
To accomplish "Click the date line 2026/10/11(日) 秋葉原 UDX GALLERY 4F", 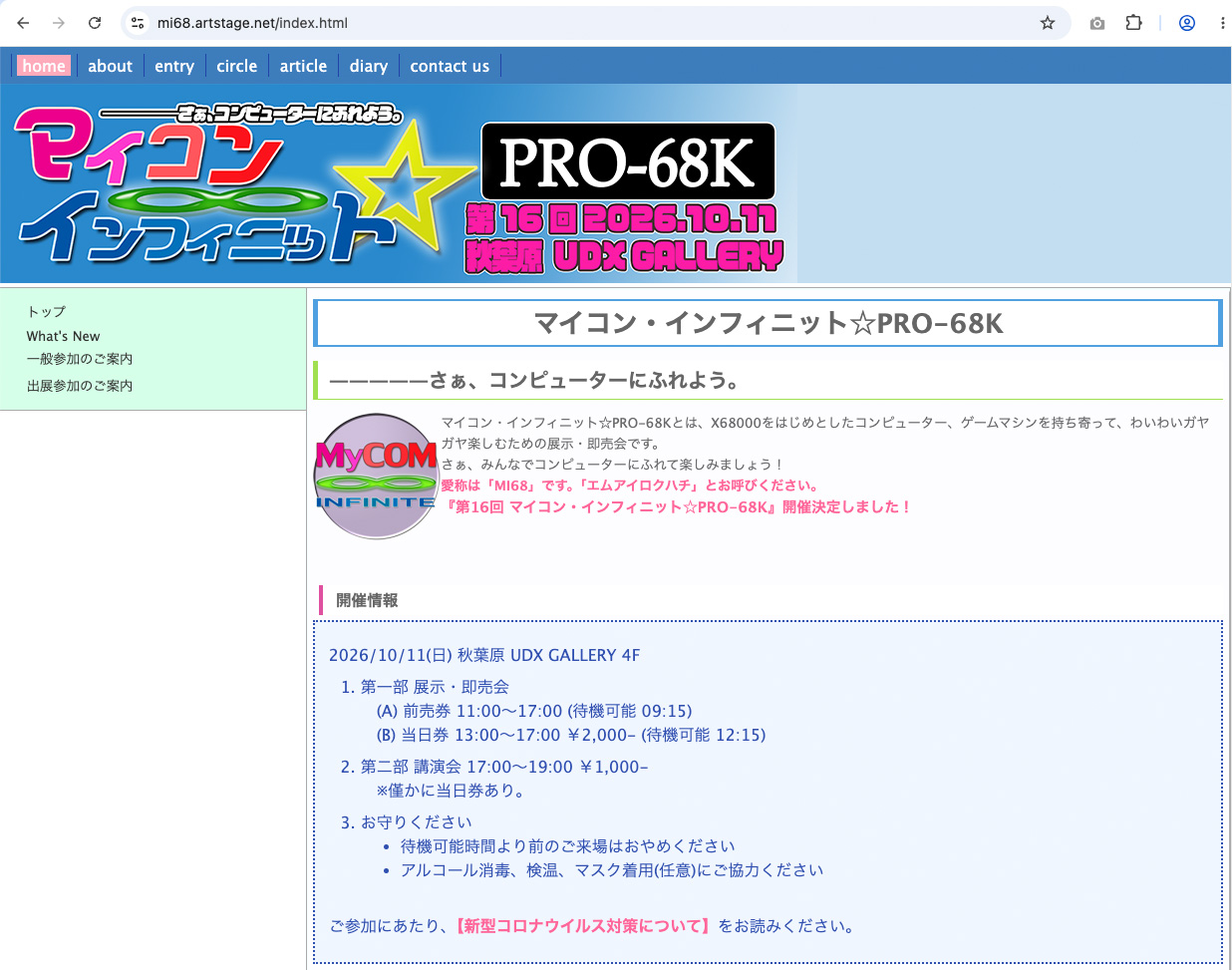I will pyautogui.click(x=484, y=655).
